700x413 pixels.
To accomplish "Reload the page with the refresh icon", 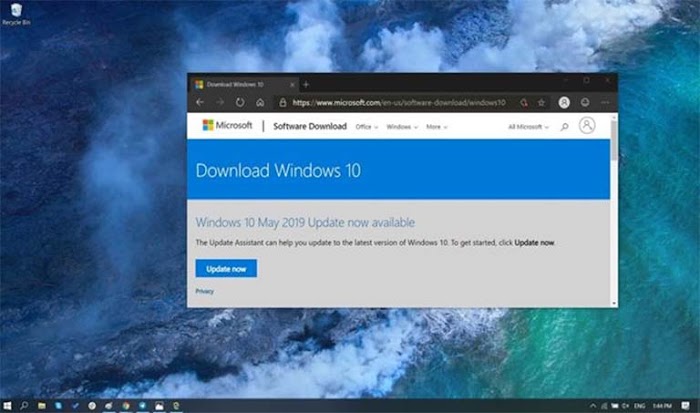I will click(240, 102).
